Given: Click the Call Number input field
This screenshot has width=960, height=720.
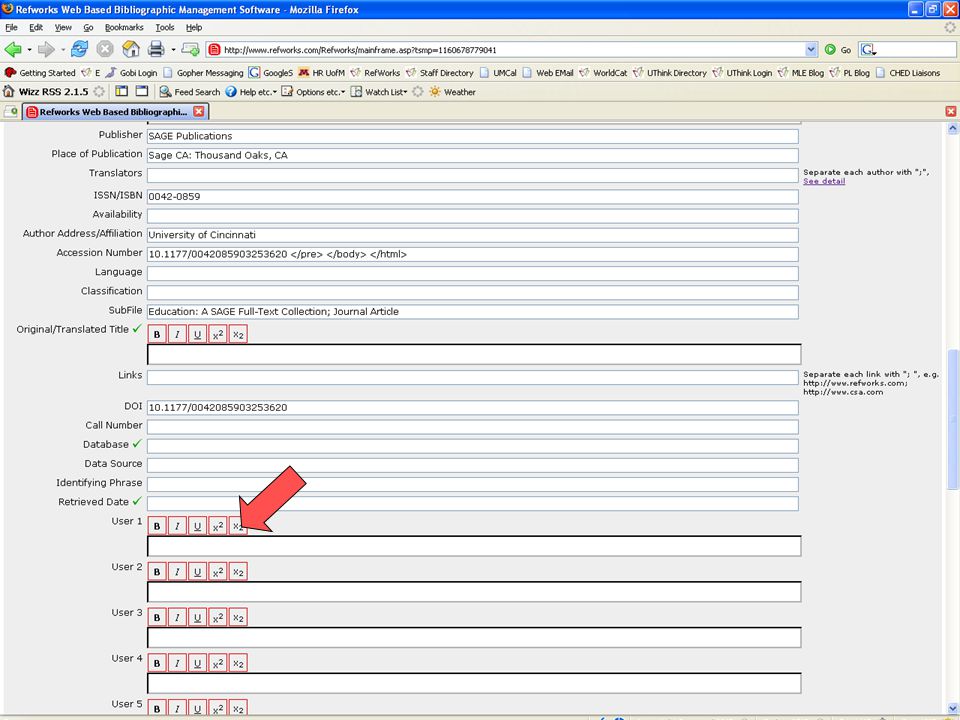Looking at the screenshot, I should coord(473,427).
